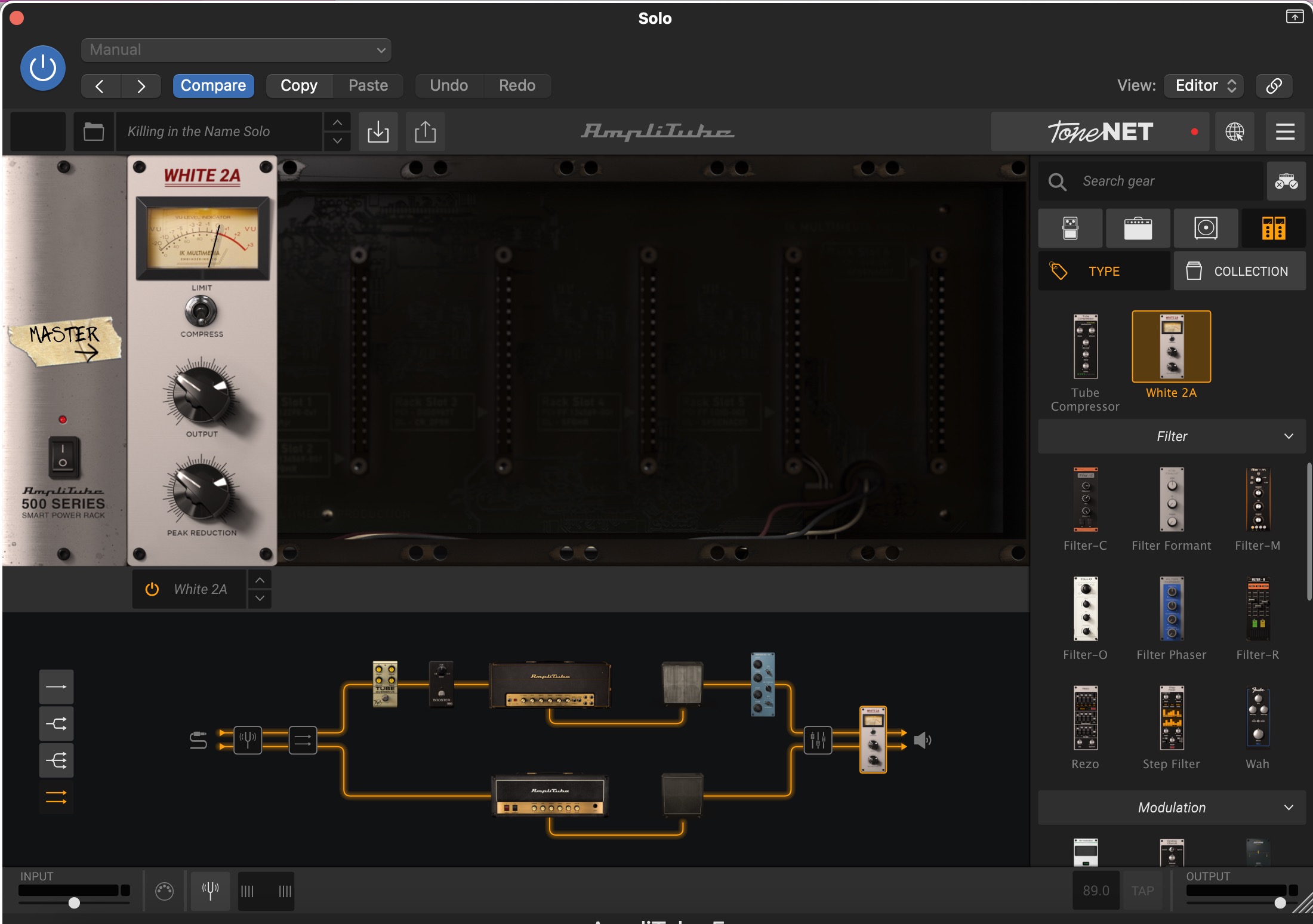1313x924 pixels.
Task: Collapse the Filter section
Action: [1172, 436]
